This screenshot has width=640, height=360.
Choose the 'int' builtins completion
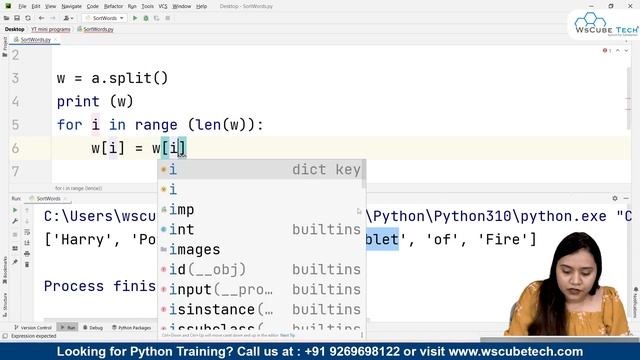[x=260, y=229]
